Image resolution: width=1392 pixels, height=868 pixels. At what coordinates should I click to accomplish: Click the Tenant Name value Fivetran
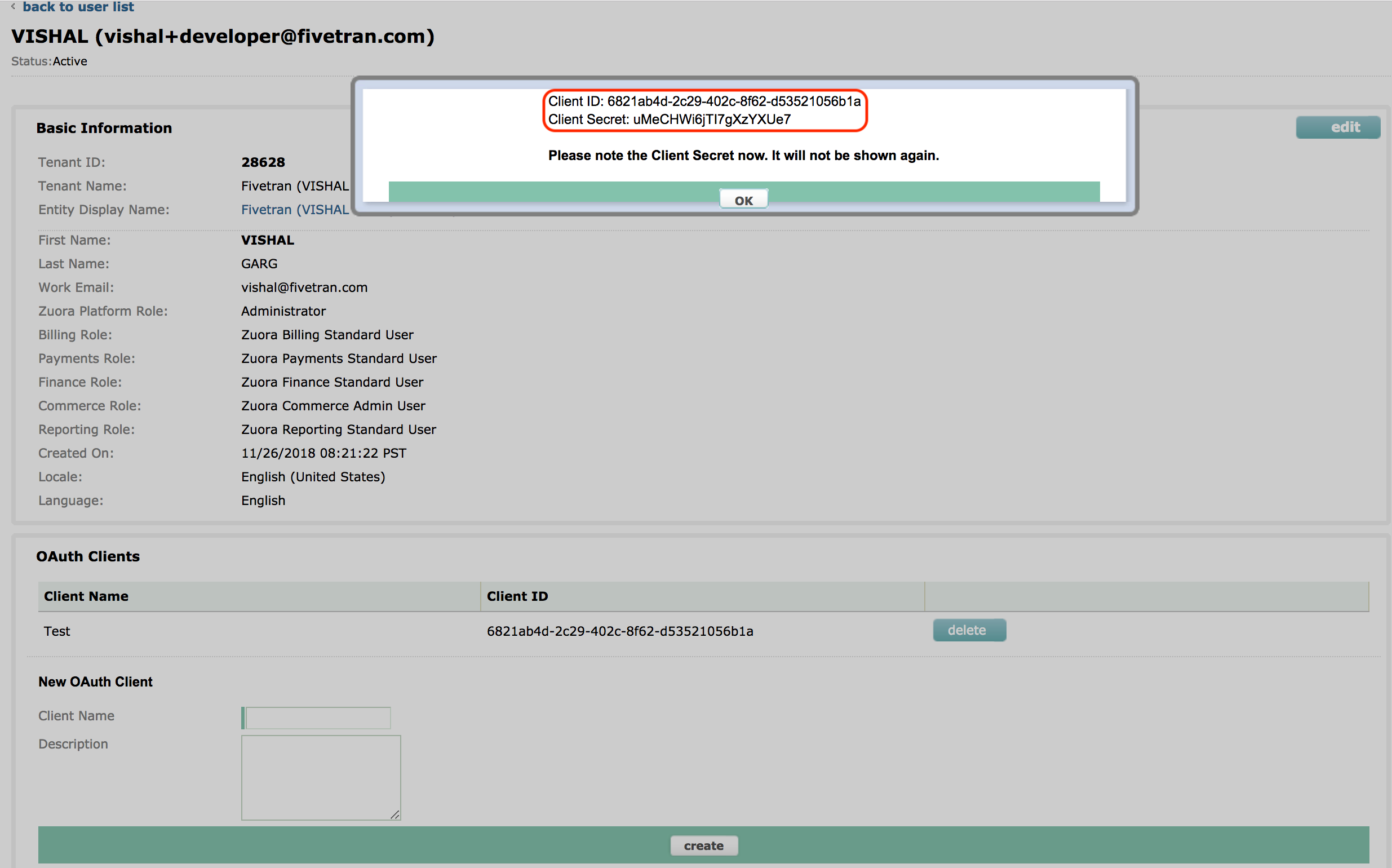pos(295,186)
